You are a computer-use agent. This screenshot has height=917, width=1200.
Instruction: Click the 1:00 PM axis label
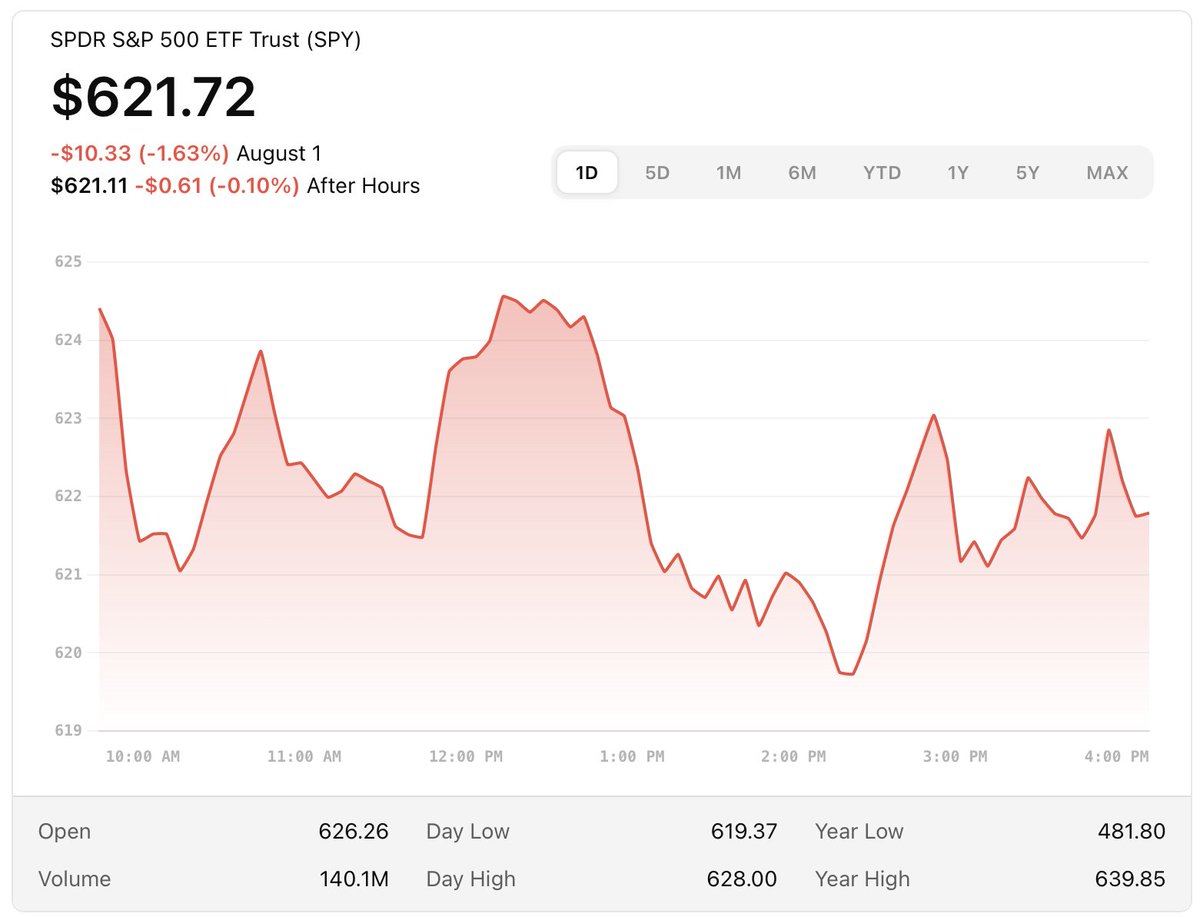click(x=632, y=757)
